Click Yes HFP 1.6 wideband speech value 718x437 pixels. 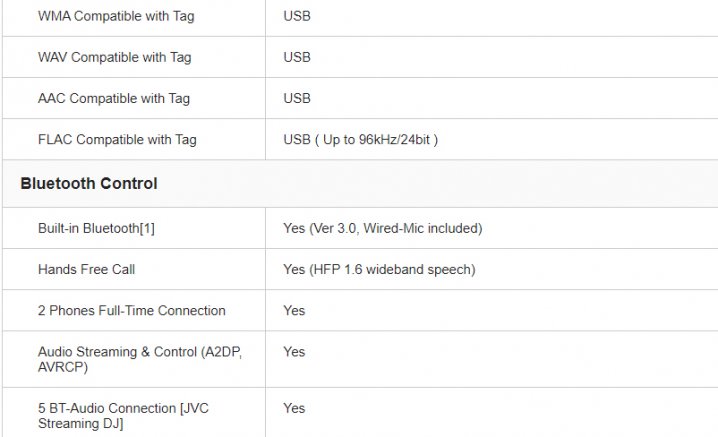click(x=379, y=269)
